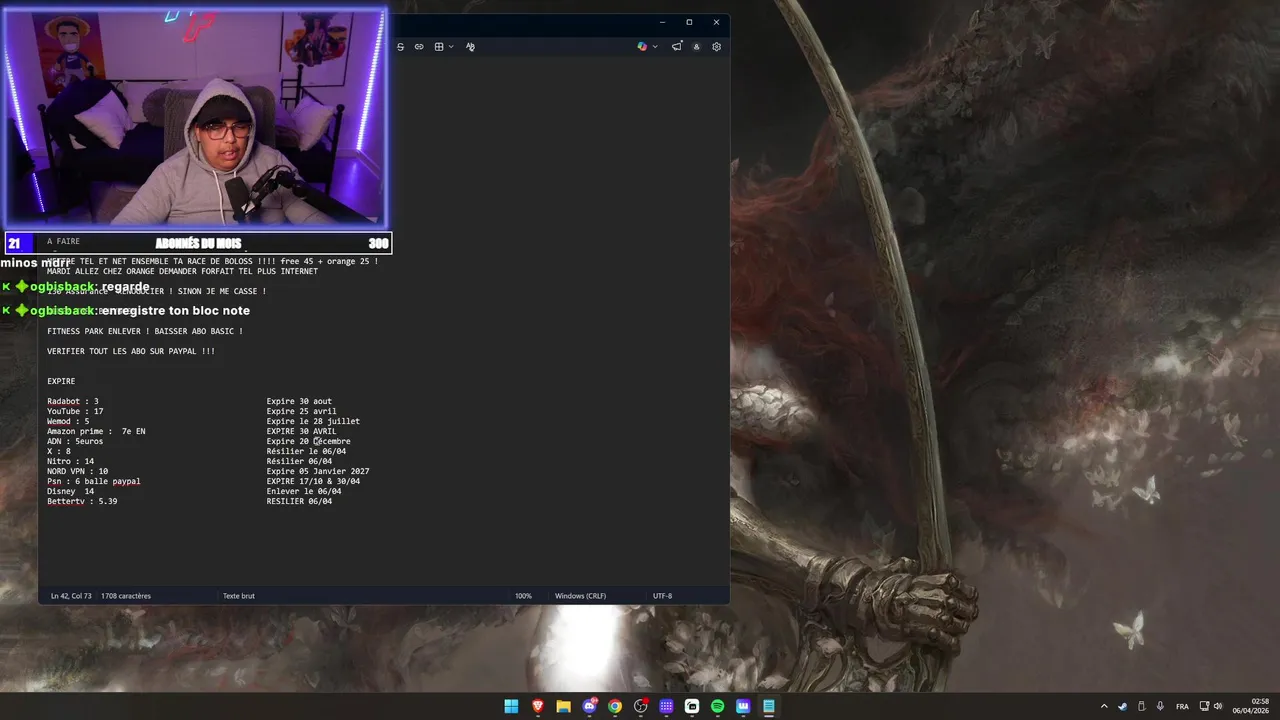Click the text 'Enlever le 06/04'

[x=304, y=491]
